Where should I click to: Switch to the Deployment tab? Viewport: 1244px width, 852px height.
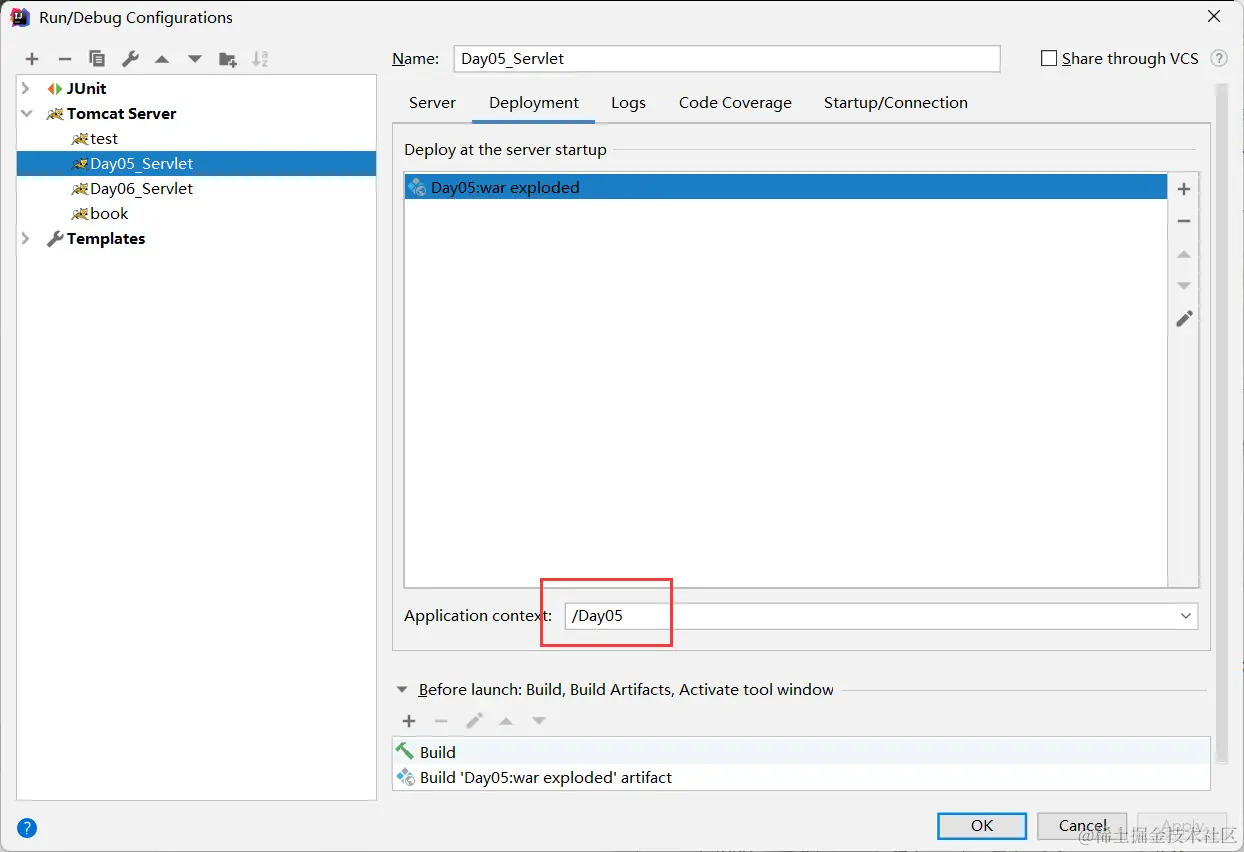pyautogui.click(x=534, y=103)
